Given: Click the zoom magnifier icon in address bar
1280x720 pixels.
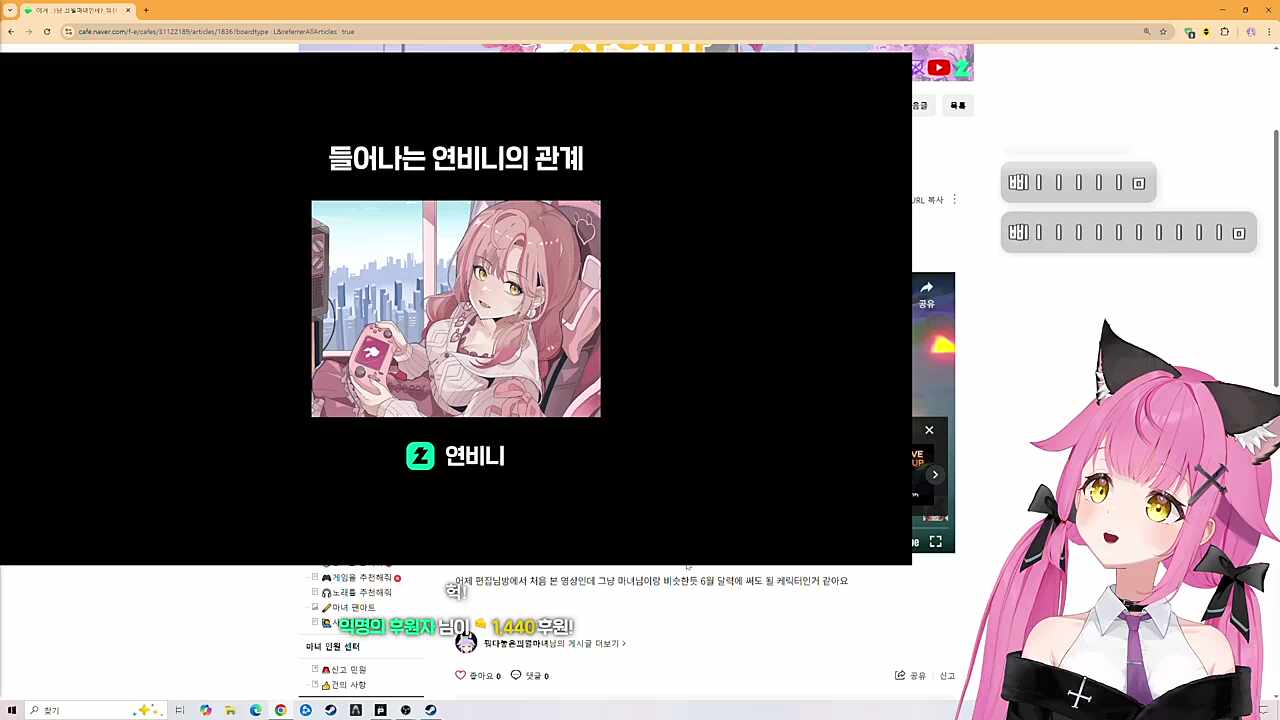Looking at the screenshot, I should [1146, 32].
